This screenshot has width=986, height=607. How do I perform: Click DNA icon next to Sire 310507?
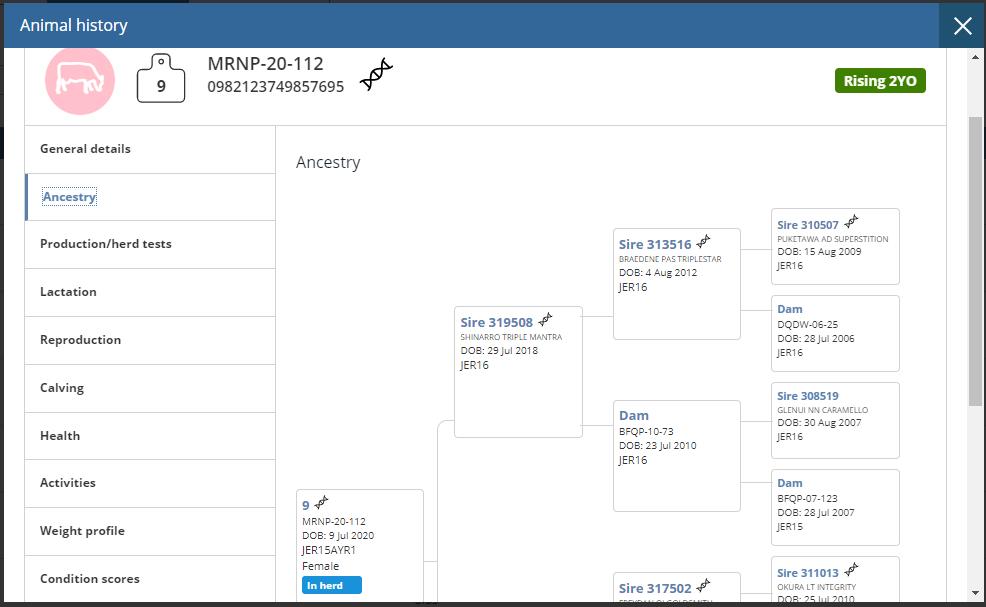(851, 222)
